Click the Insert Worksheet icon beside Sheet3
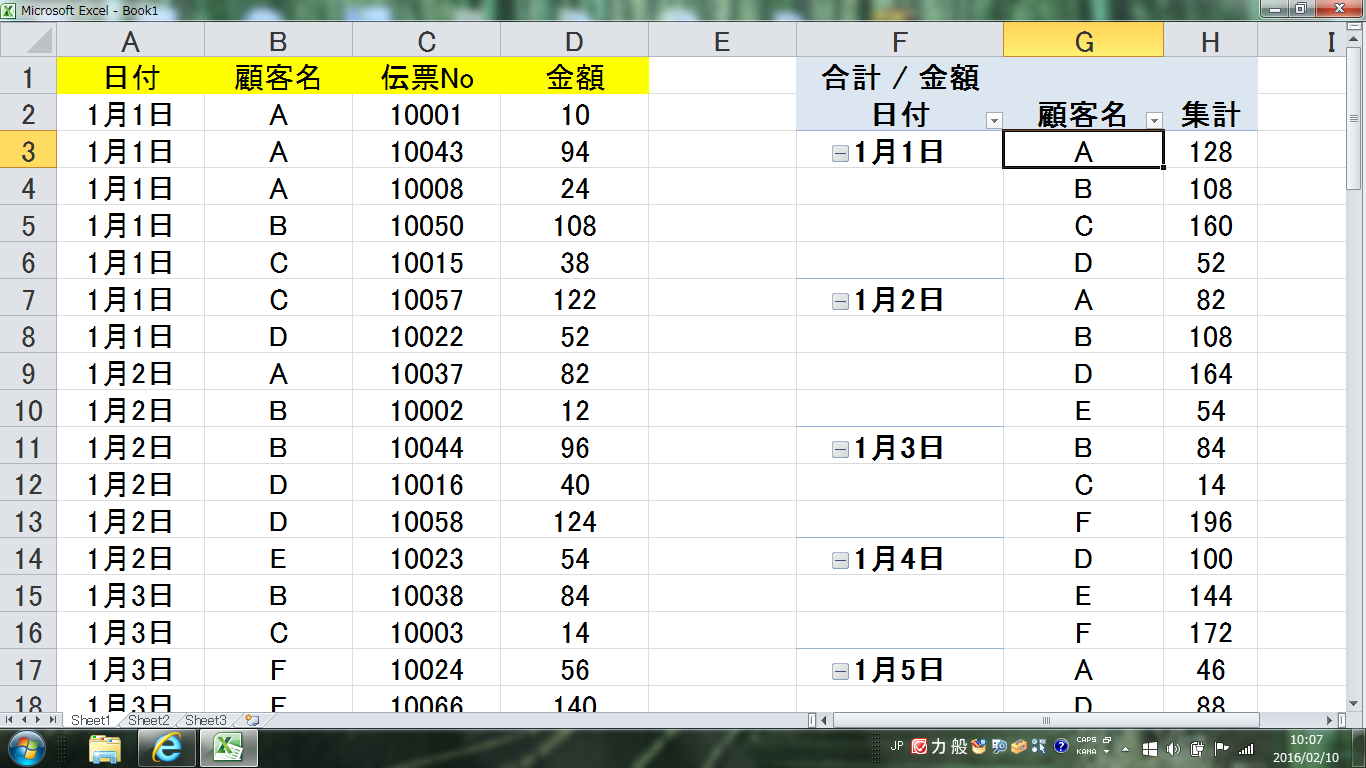1366x768 pixels. pos(251,720)
